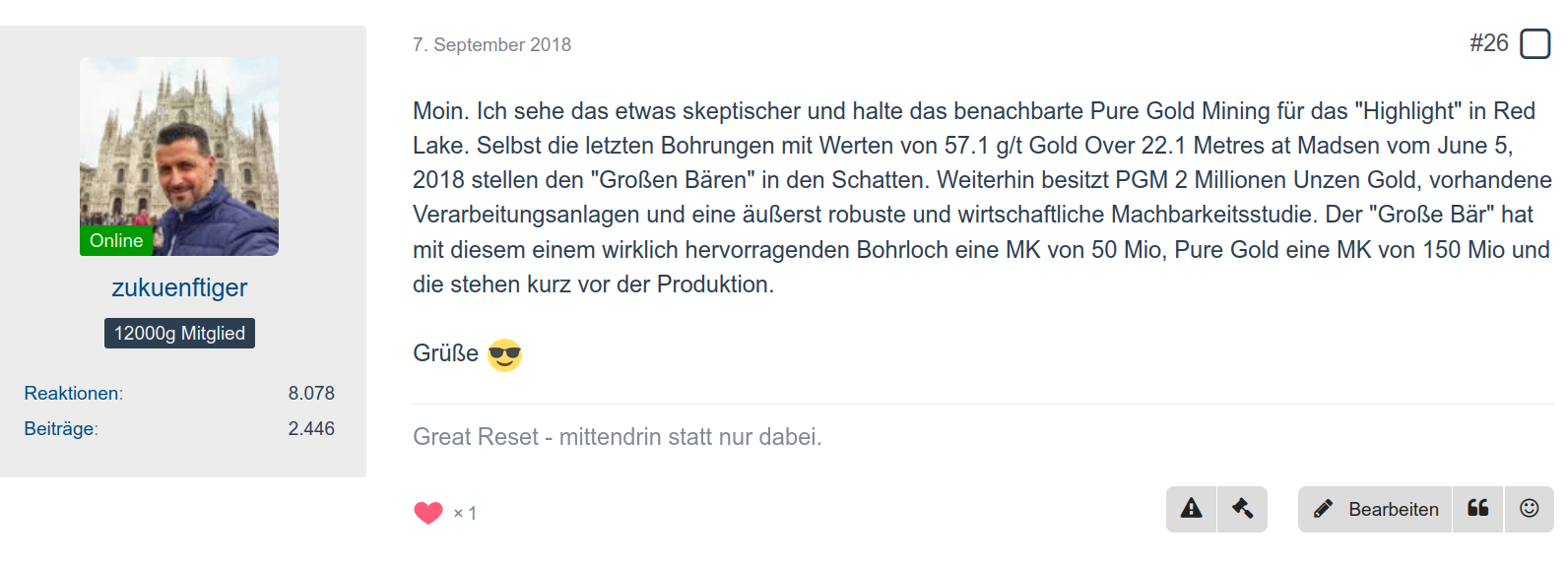Click the quote marks icon

click(1477, 509)
